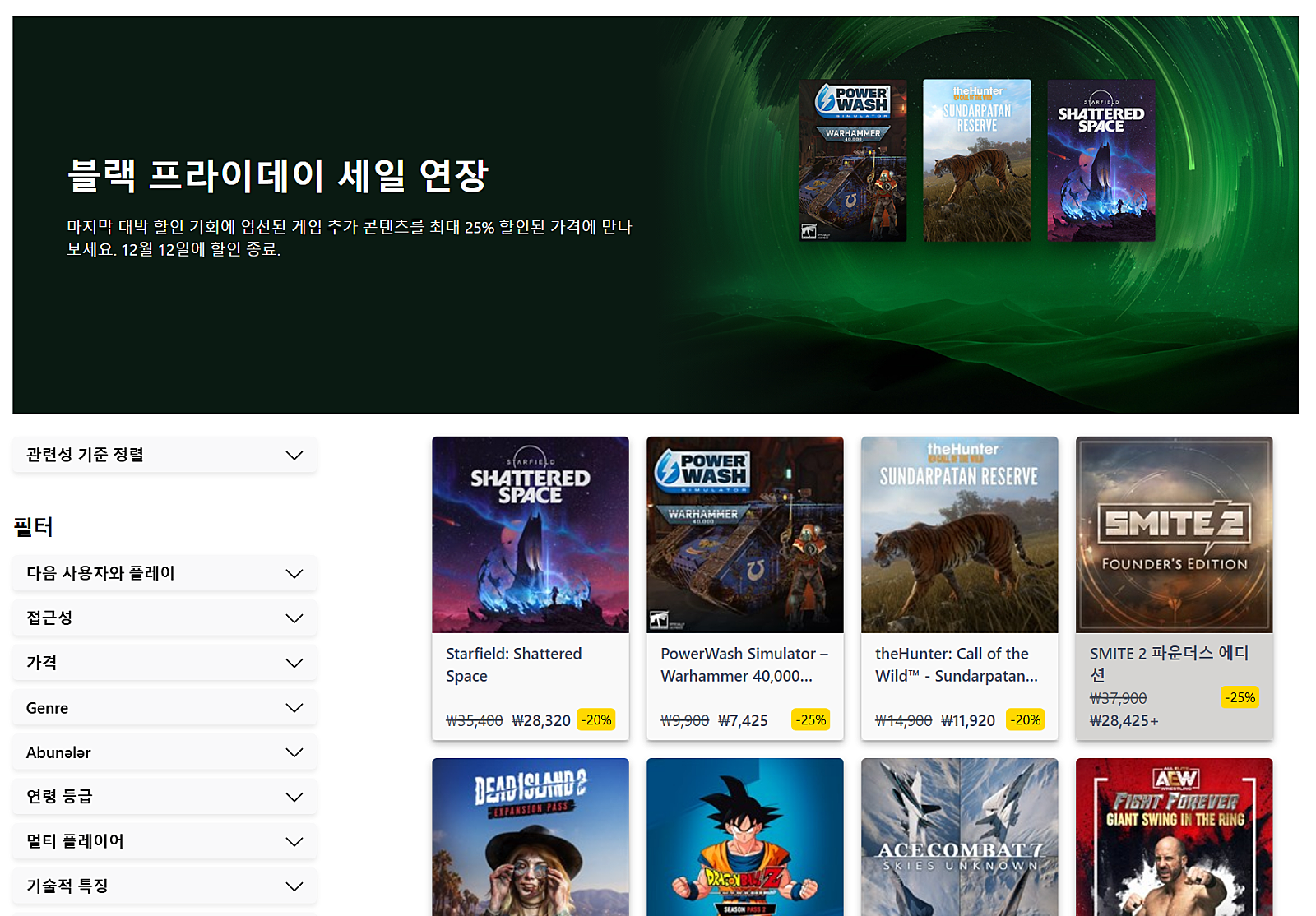Click the ₩28,320 sale price
Image resolution: width=1316 pixels, height=916 pixels.
(x=541, y=720)
